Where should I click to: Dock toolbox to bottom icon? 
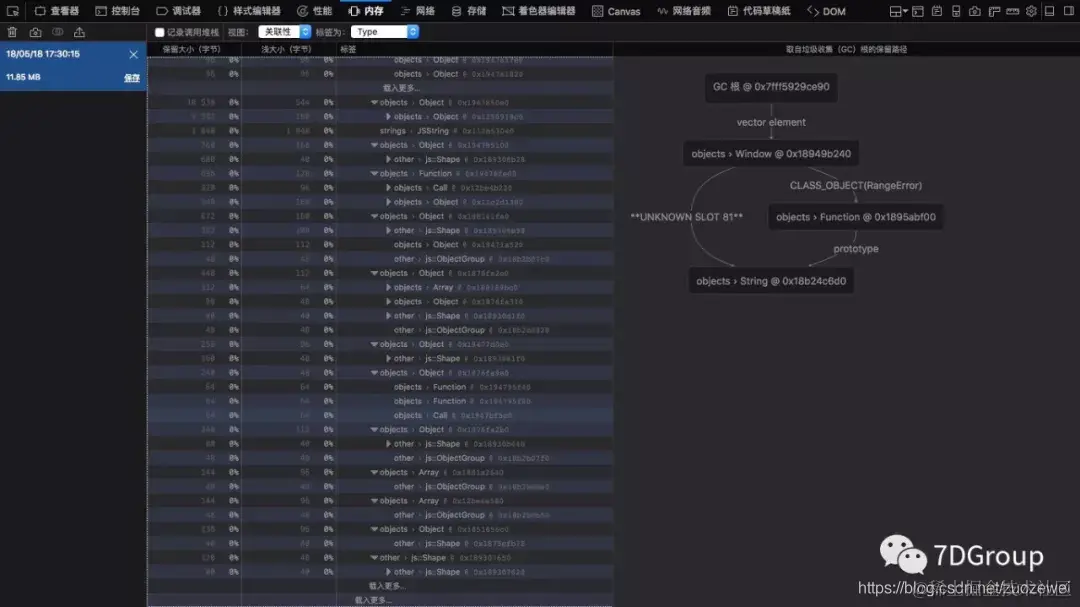[1050, 11]
